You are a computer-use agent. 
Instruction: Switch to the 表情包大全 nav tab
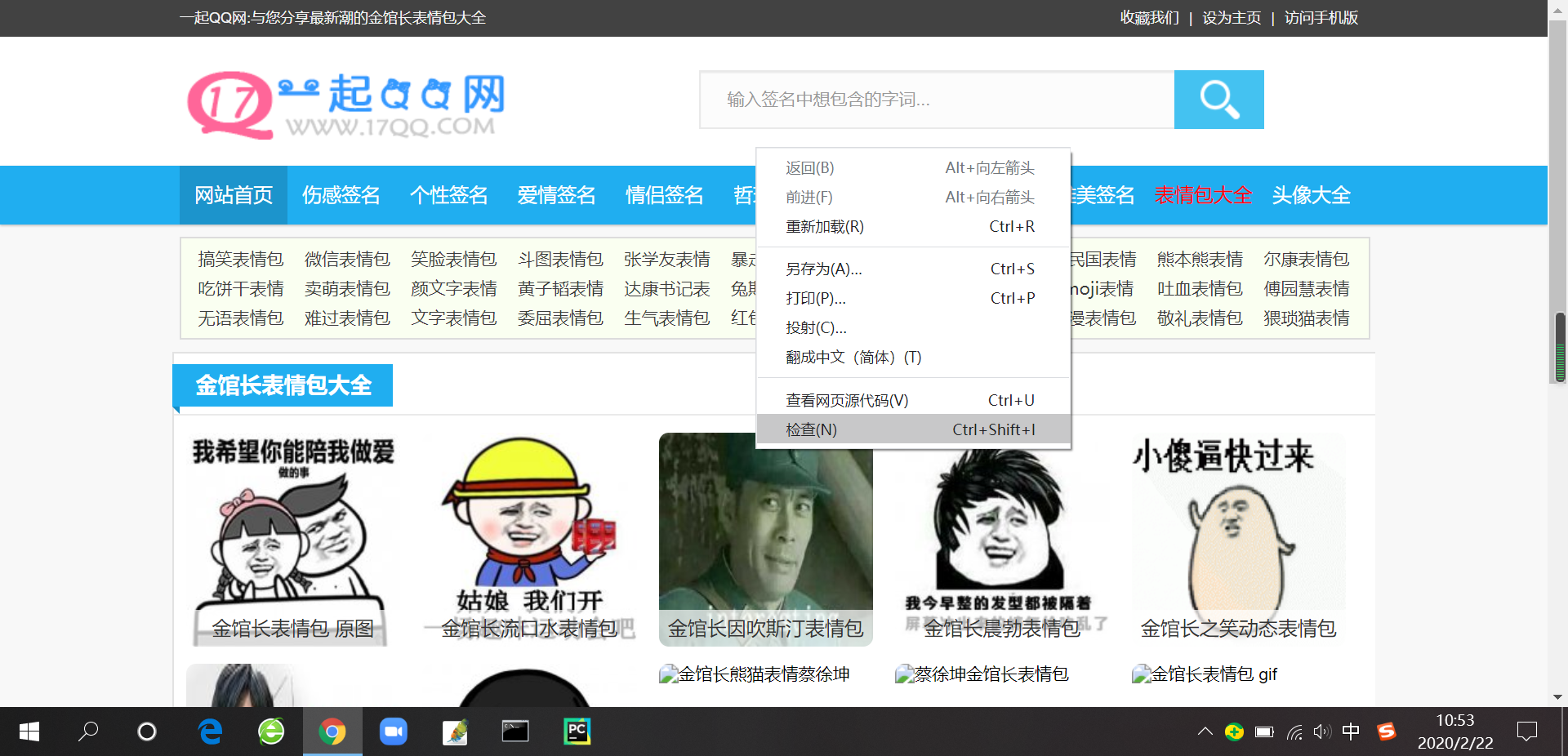coord(1203,195)
